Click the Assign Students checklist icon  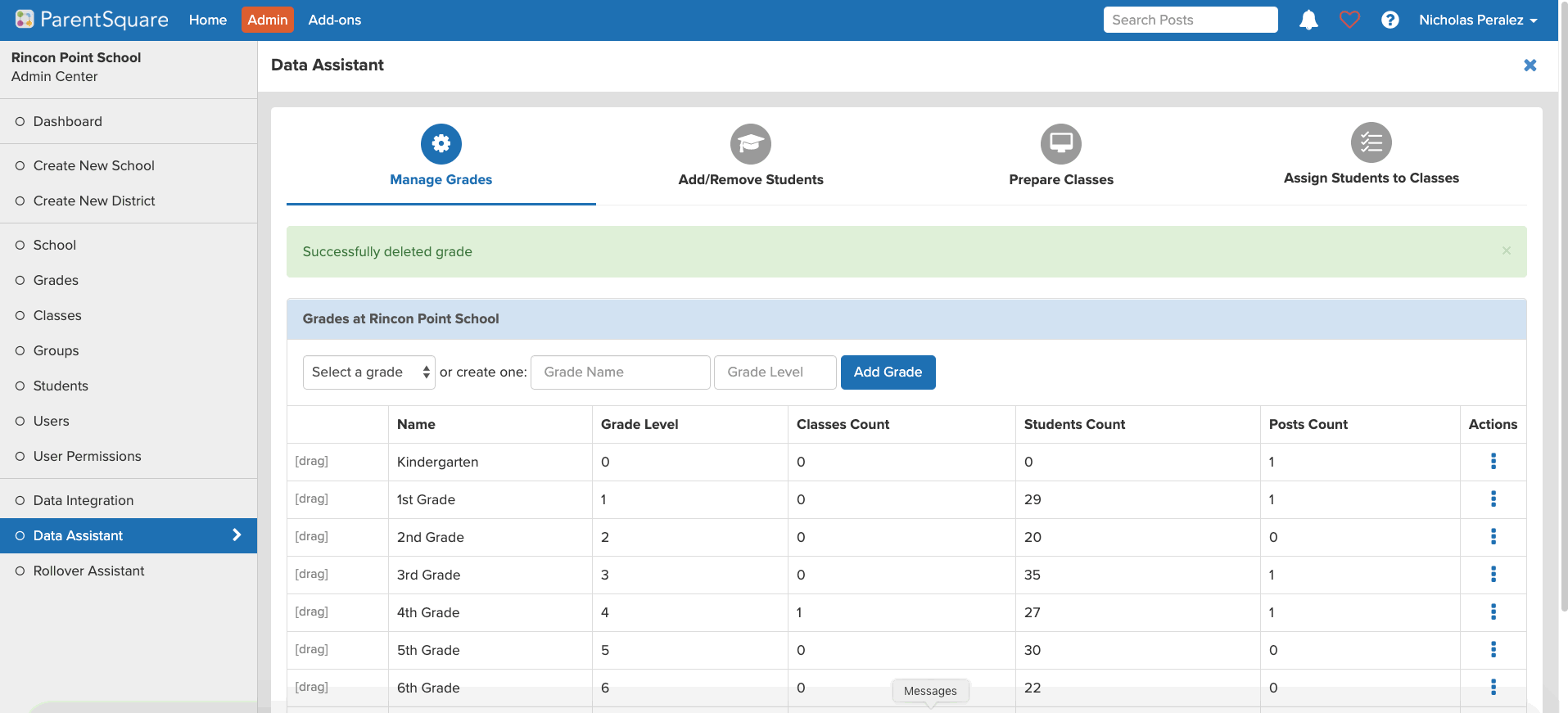[1371, 142]
